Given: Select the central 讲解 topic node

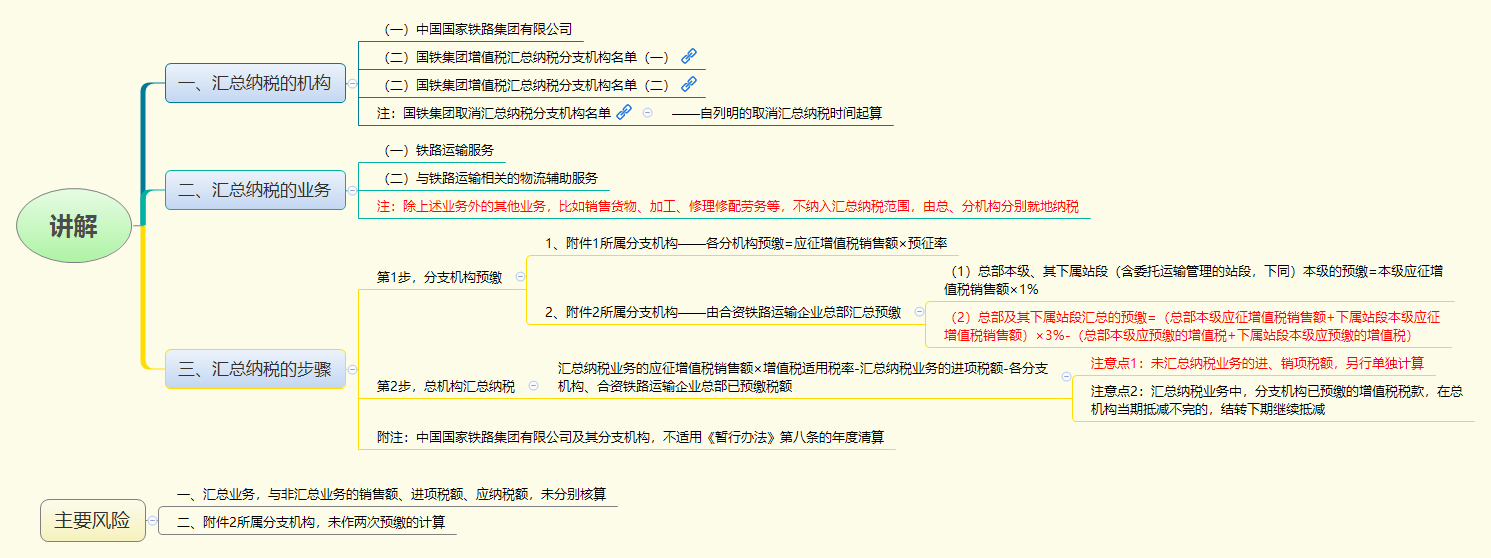Looking at the screenshot, I should [74, 227].
